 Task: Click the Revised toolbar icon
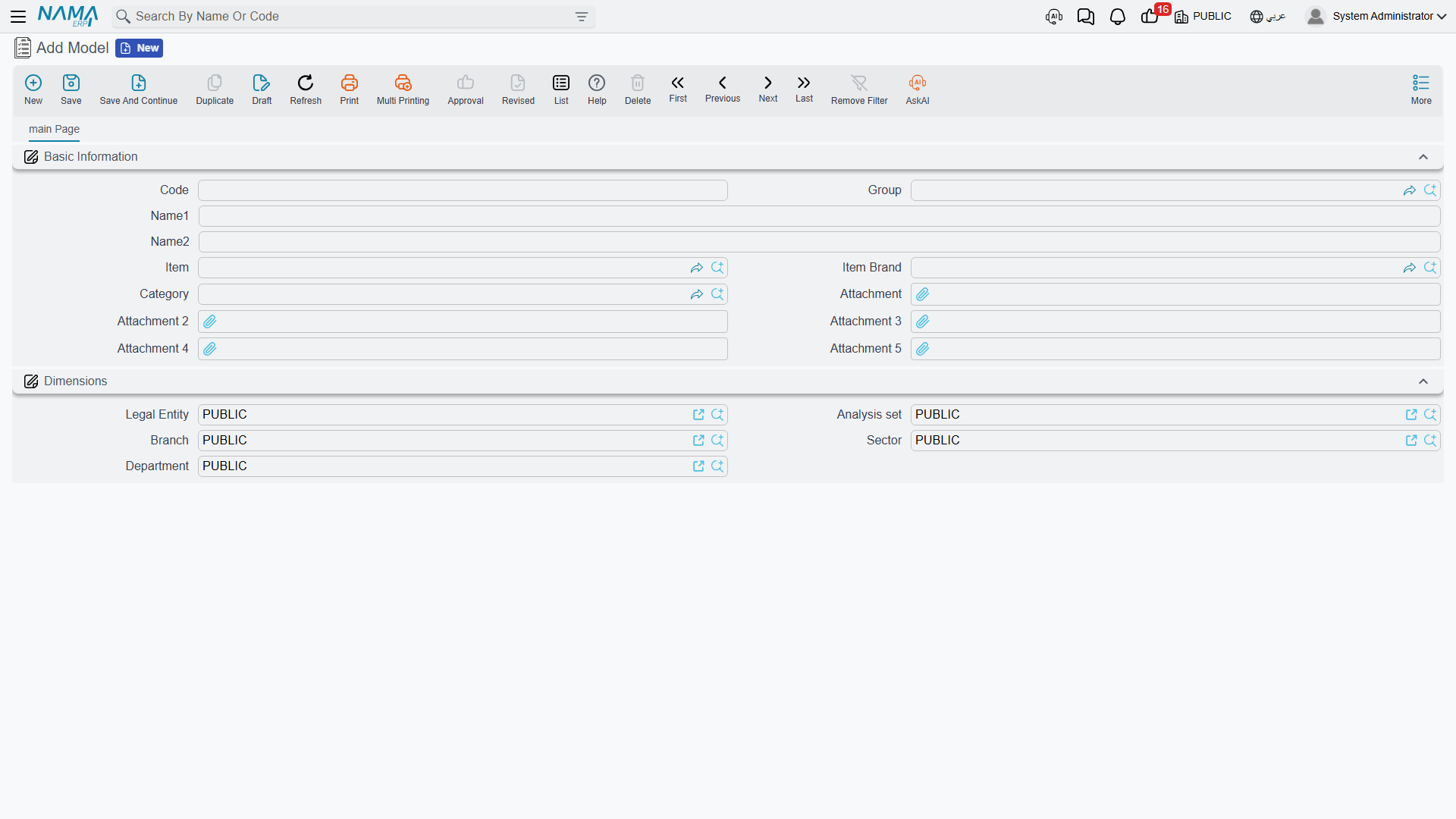[518, 89]
